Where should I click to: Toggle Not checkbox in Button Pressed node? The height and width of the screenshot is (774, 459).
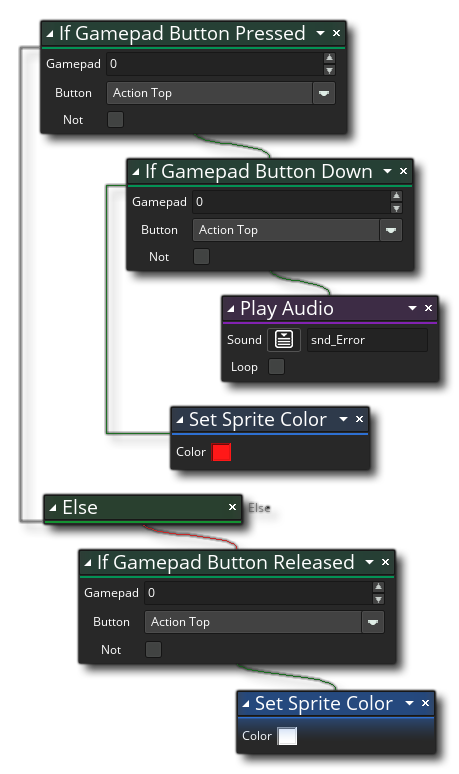click(x=115, y=119)
